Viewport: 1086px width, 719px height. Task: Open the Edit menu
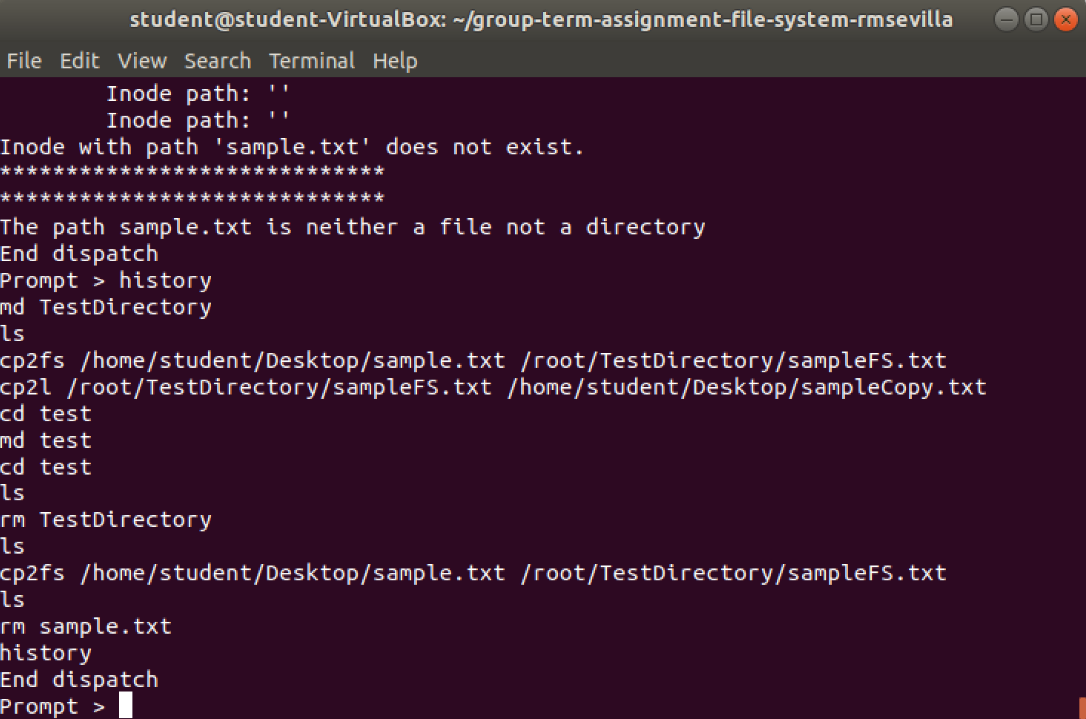[x=80, y=61]
